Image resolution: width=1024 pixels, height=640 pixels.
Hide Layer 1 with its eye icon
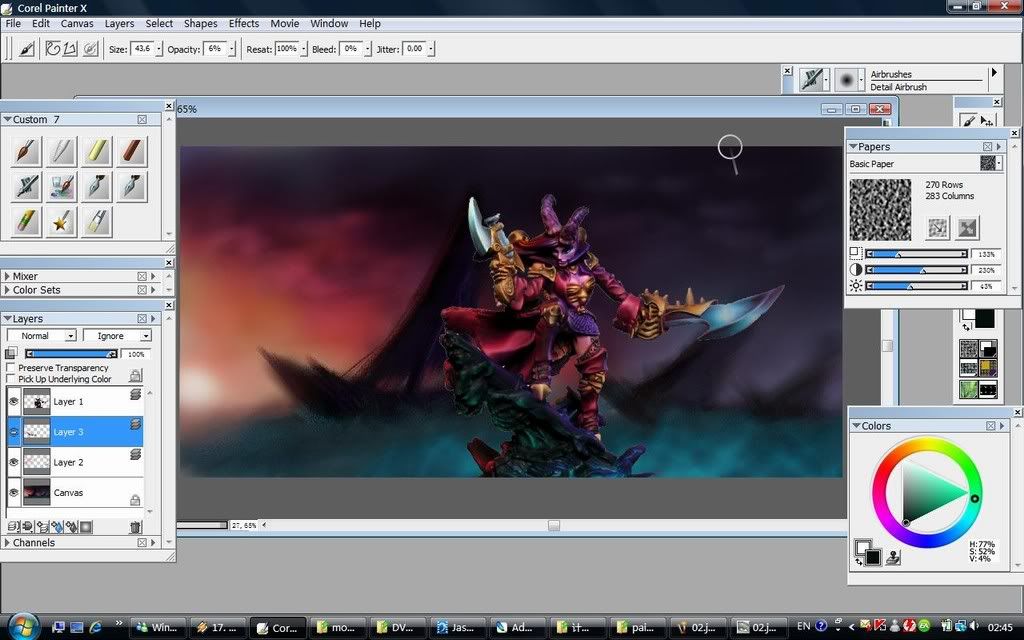[14, 402]
